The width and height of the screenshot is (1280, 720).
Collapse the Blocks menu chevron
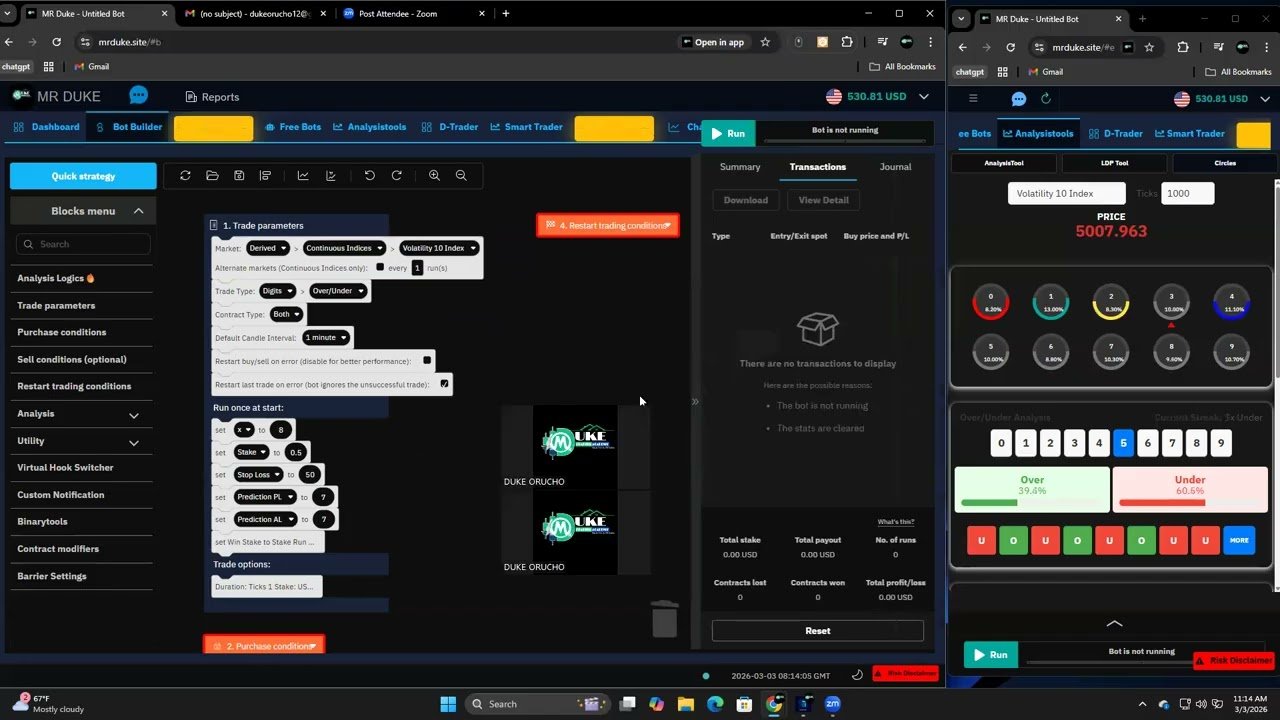tap(138, 211)
